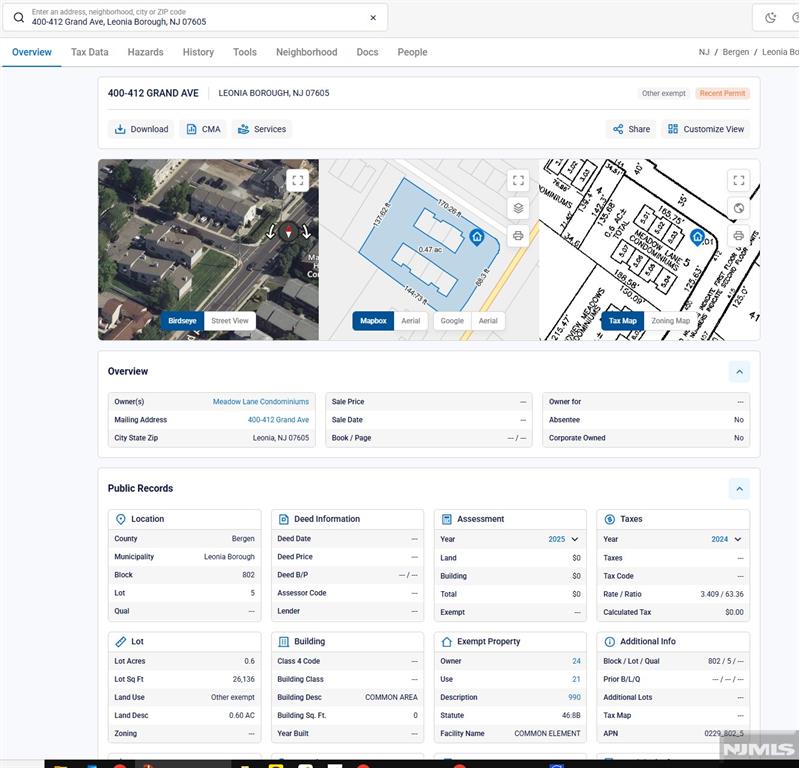Viewport: 799px width, 768px height.
Task: Collapse the Overview section
Action: click(739, 372)
